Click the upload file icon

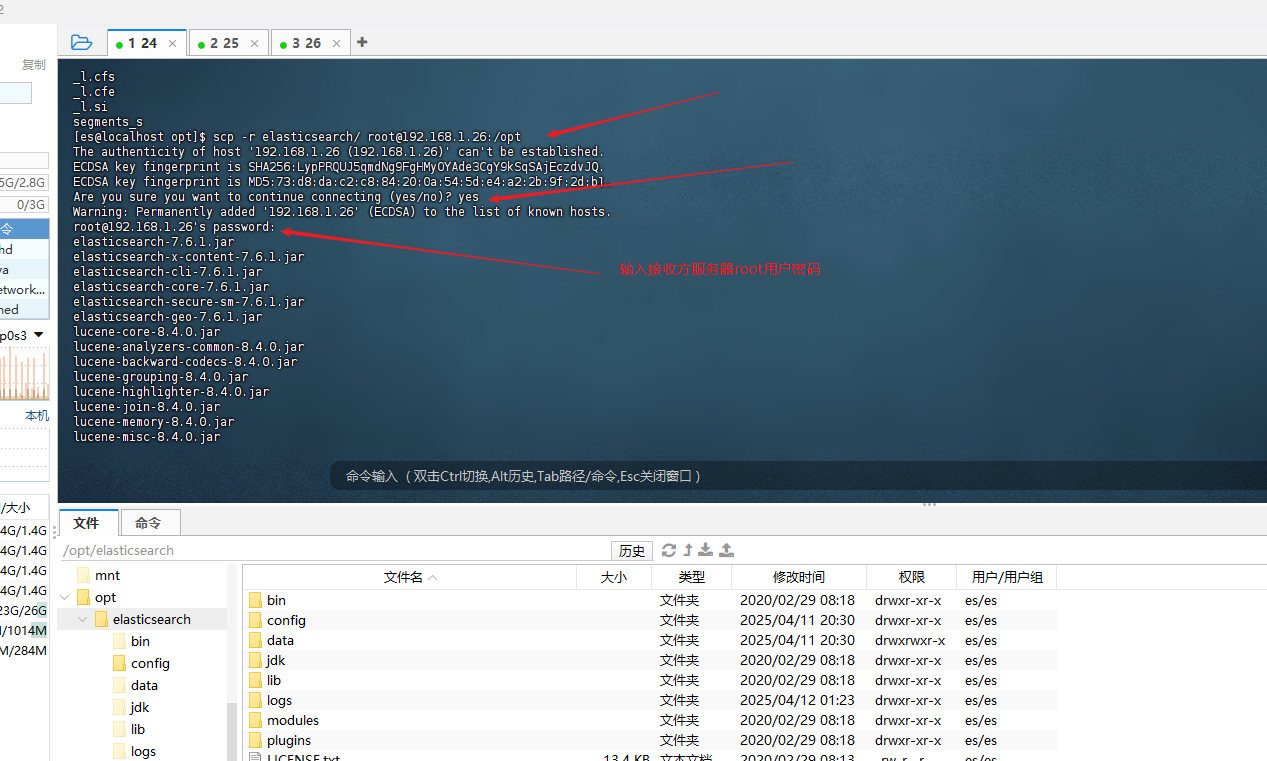727,550
